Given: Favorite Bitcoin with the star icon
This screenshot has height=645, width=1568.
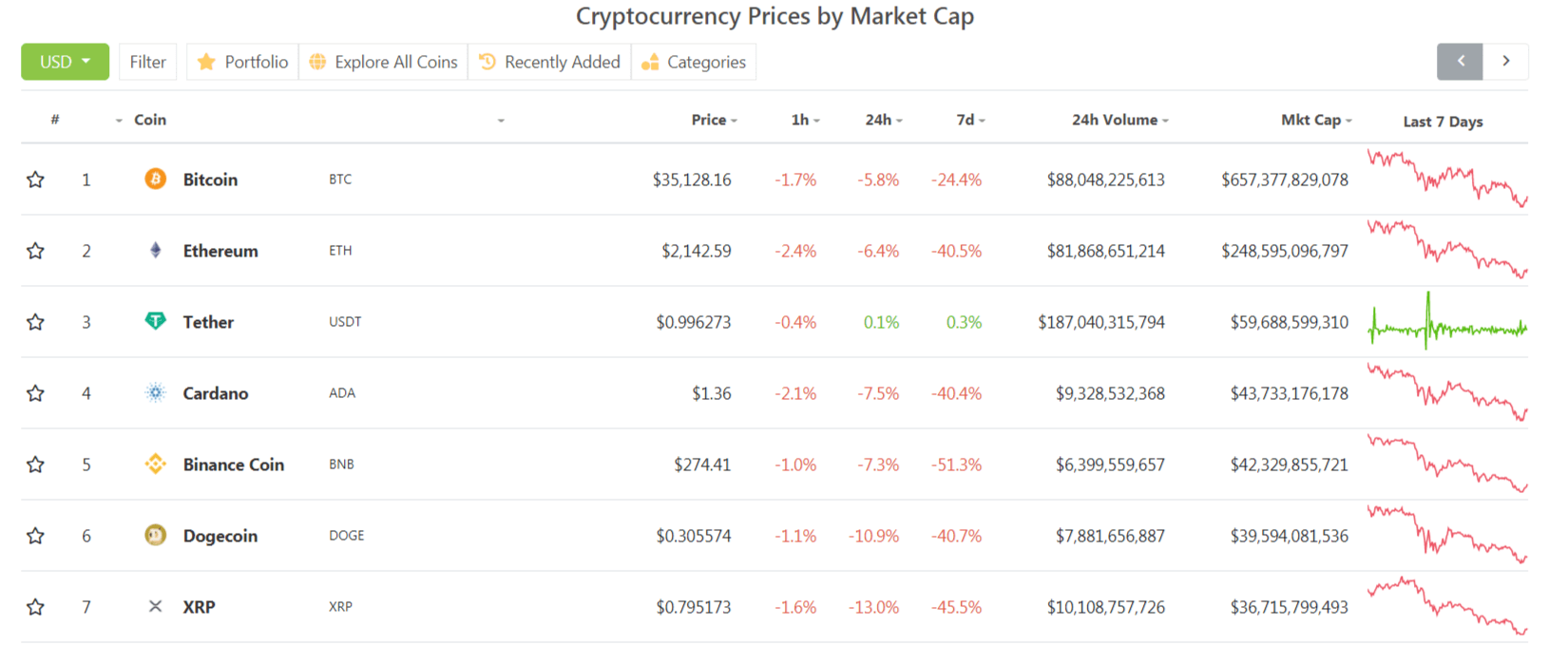Looking at the screenshot, I should [35, 180].
